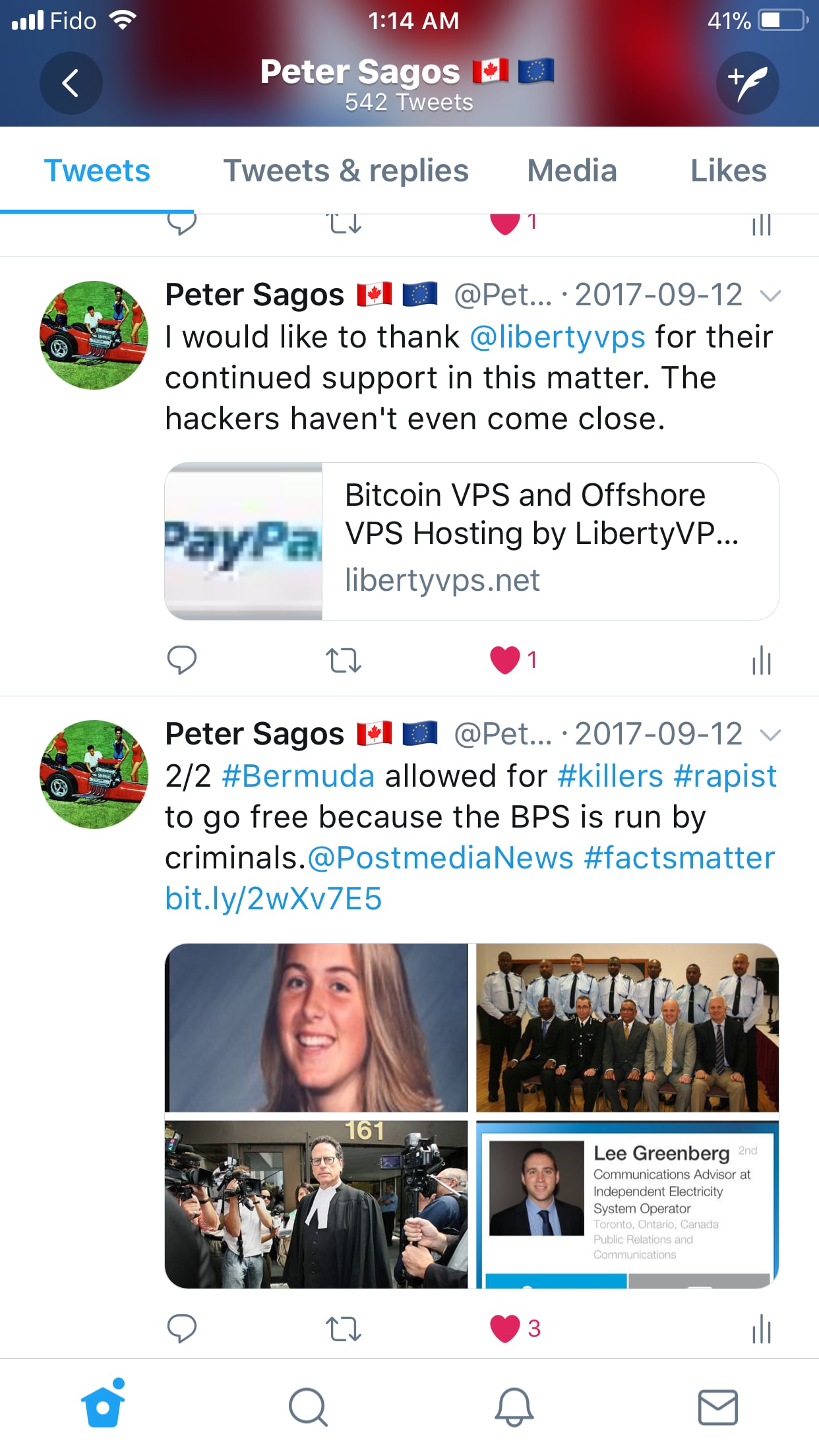The image size is (819, 1456).
Task: Compose a new tweet with feather icon
Action: pyautogui.click(x=748, y=83)
